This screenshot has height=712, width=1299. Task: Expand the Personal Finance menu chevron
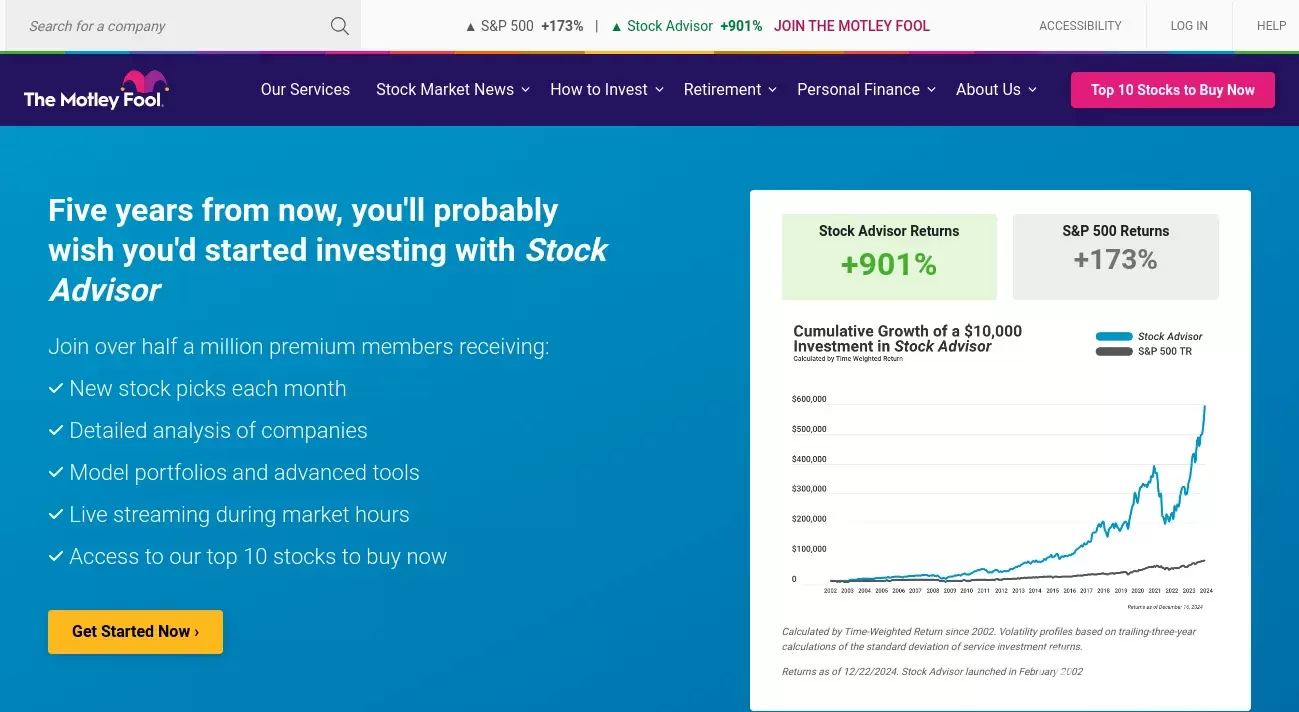point(931,90)
